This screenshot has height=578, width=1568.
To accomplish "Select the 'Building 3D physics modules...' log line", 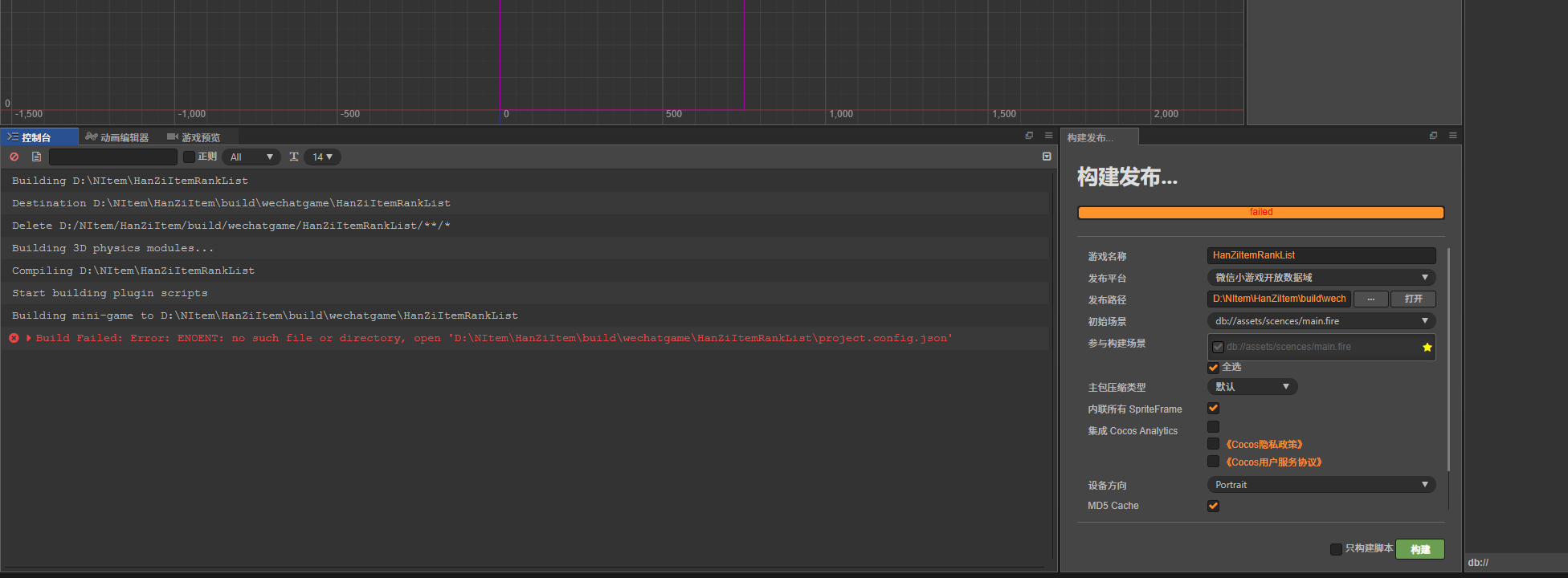I will click(x=525, y=248).
